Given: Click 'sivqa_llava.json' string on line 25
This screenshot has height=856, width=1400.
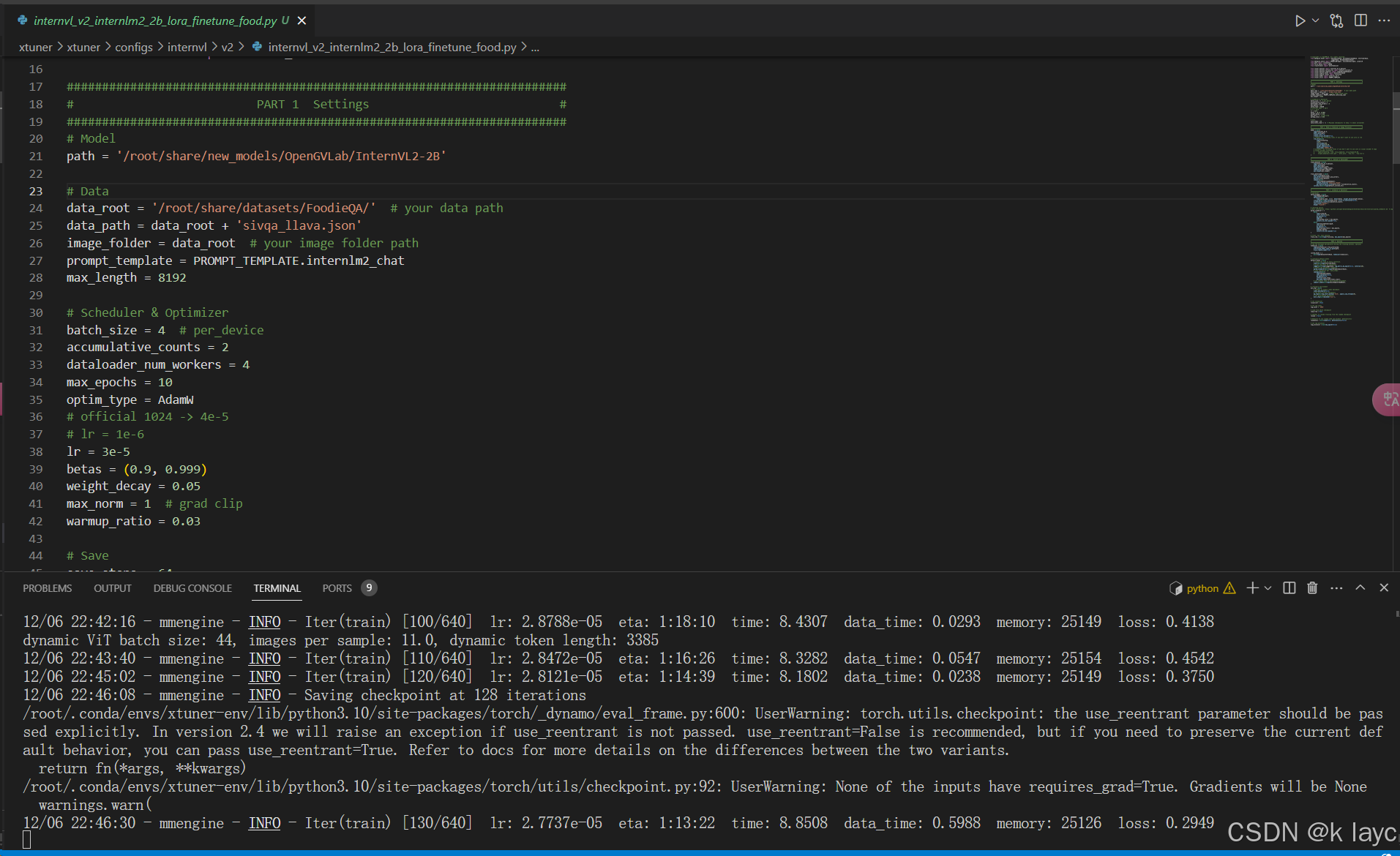Looking at the screenshot, I should (299, 225).
